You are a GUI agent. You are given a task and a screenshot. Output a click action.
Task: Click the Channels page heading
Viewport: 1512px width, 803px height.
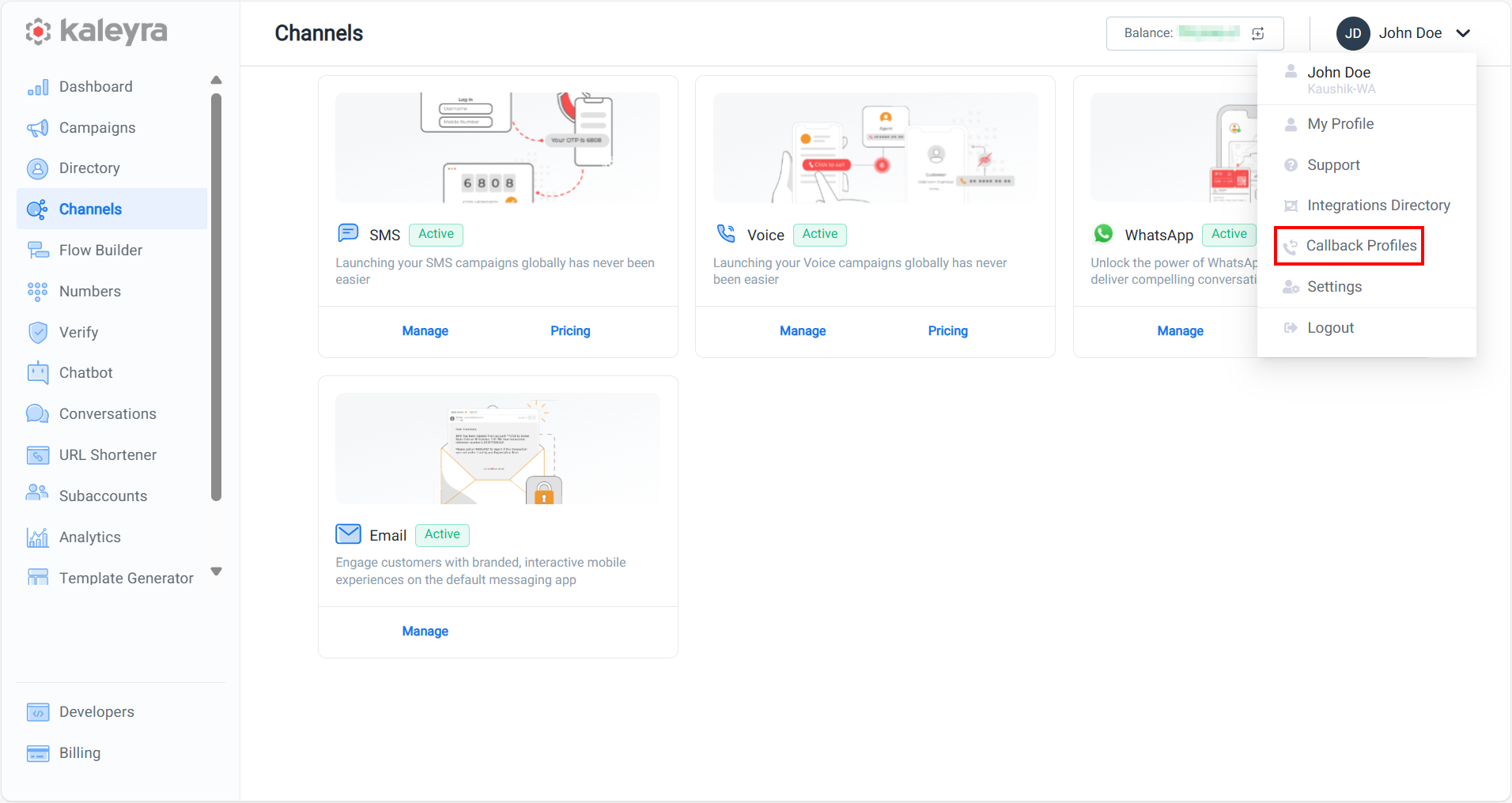tap(319, 33)
